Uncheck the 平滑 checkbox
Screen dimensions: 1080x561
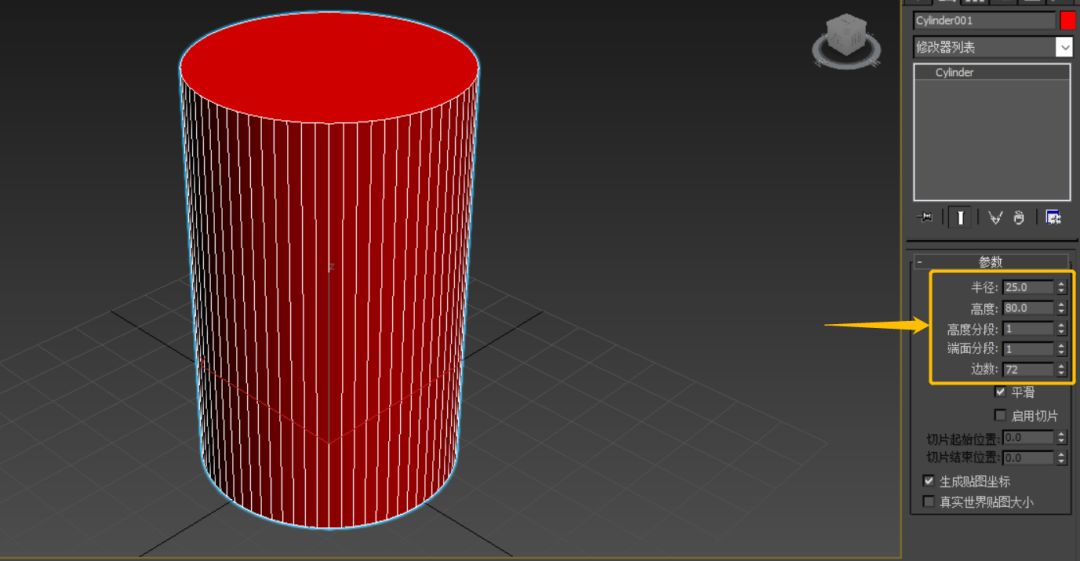pos(1000,391)
